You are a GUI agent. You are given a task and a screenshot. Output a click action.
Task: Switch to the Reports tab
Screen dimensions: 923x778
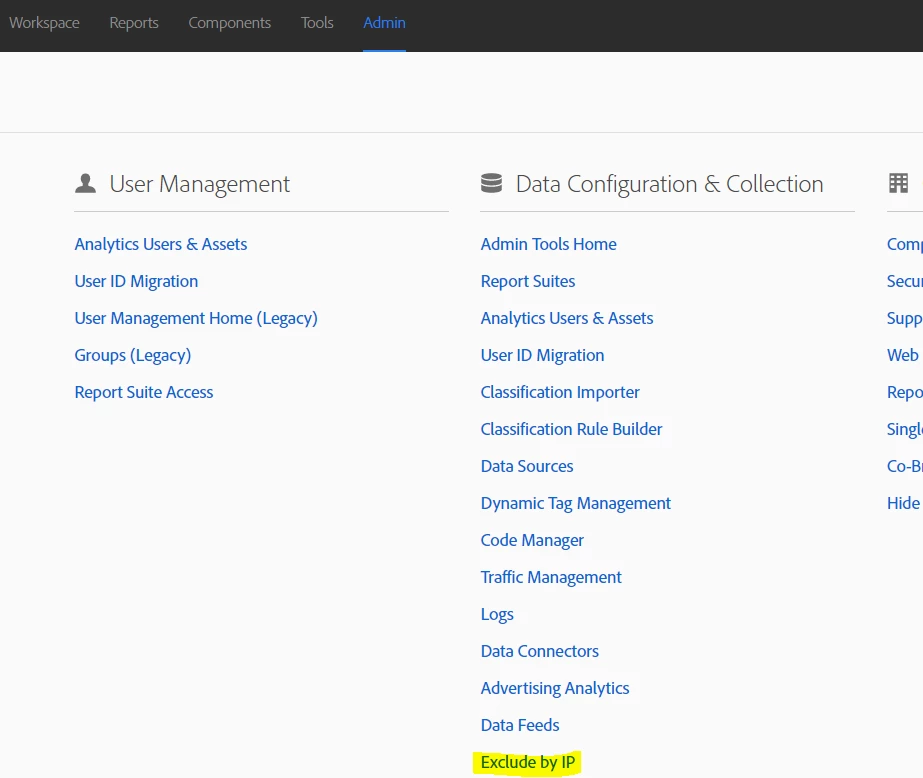[x=134, y=23]
